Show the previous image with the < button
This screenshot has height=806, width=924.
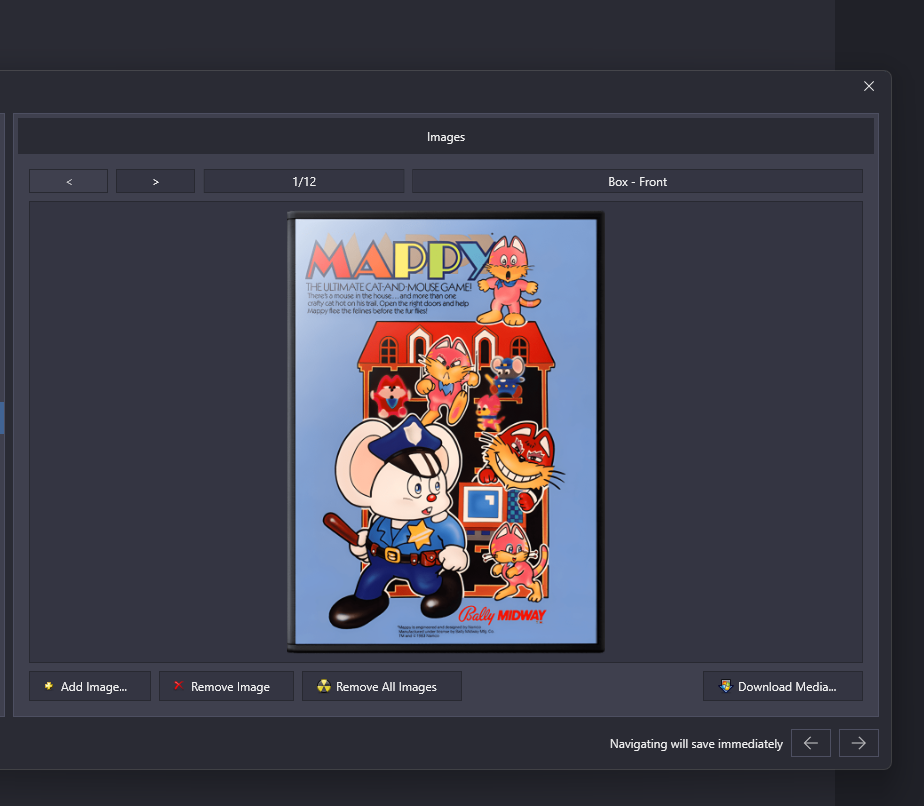[x=68, y=181]
